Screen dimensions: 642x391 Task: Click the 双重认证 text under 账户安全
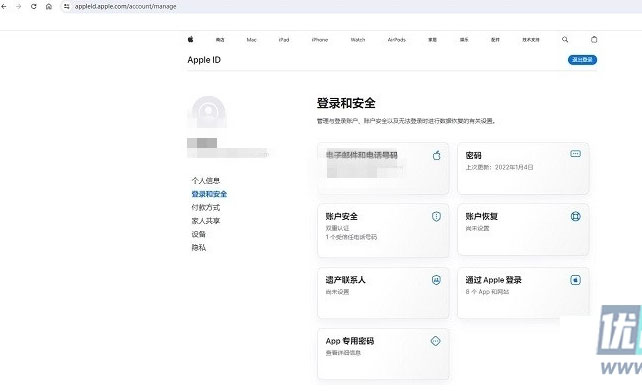tap(337, 228)
